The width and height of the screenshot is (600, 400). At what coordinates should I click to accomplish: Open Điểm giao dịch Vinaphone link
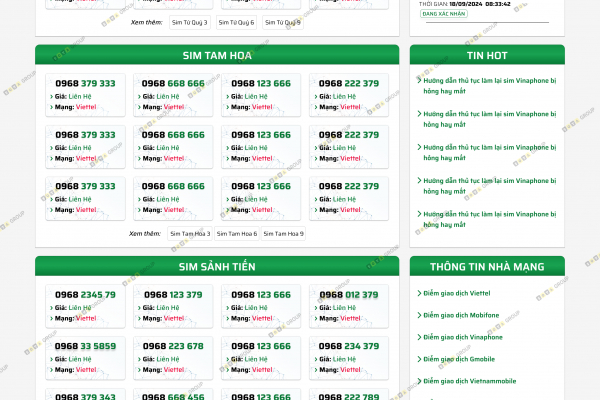click(463, 337)
